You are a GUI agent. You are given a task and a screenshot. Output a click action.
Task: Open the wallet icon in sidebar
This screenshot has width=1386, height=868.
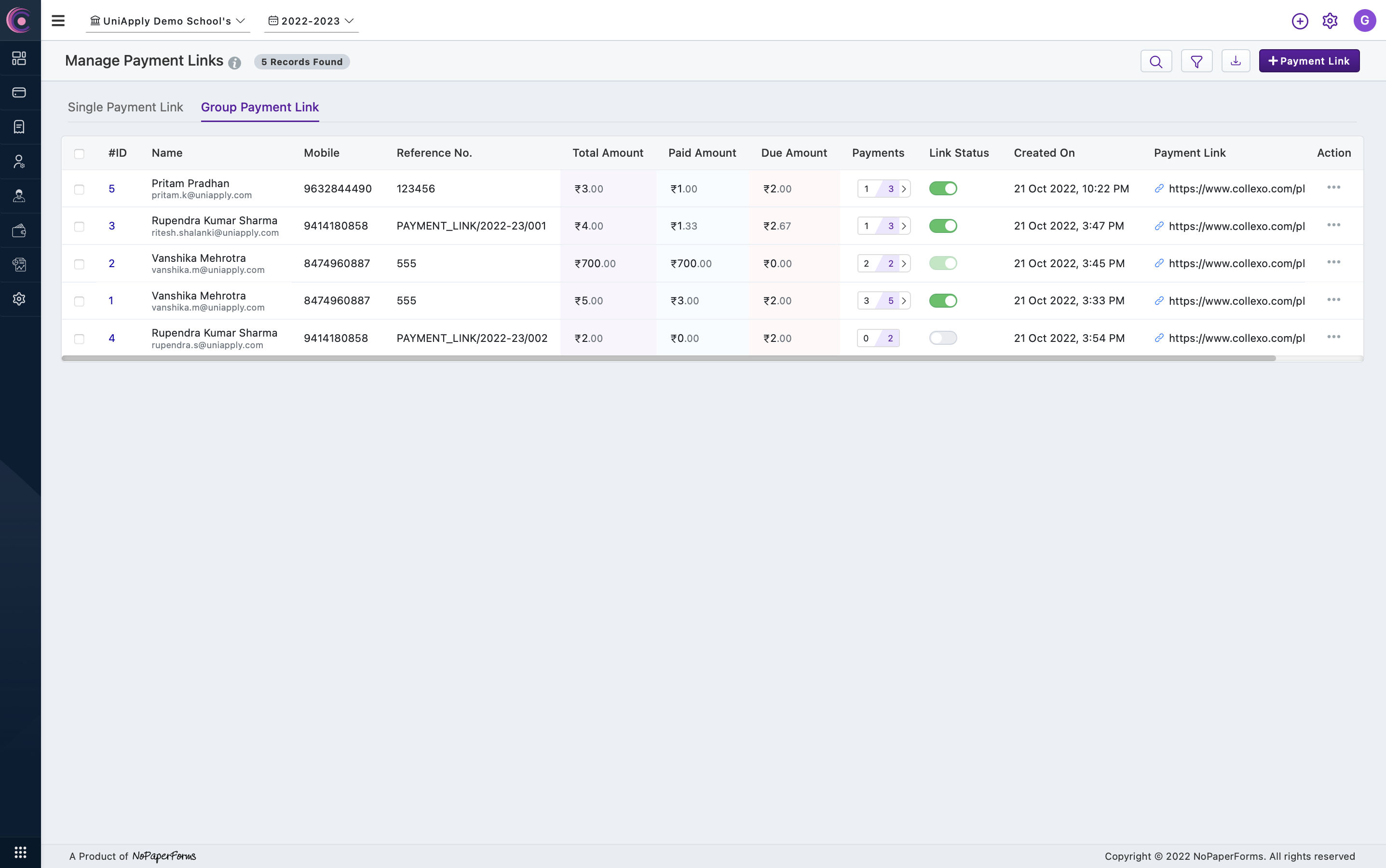pyautogui.click(x=19, y=230)
